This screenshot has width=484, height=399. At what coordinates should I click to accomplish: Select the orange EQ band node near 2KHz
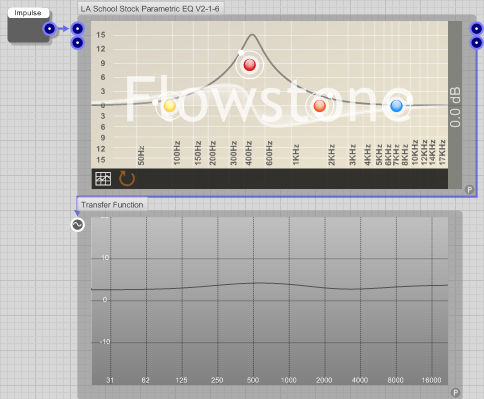(320, 106)
